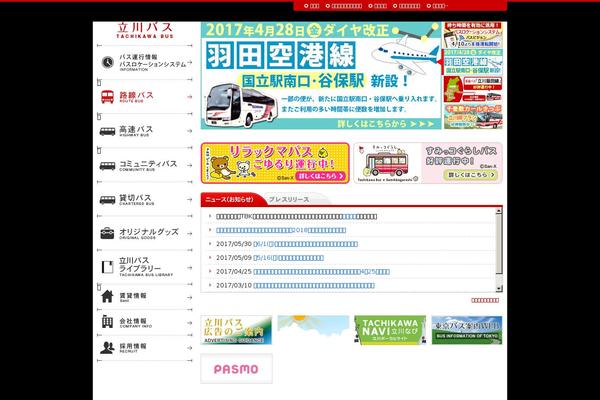Open the 東京バス案内WEB banner
The image size is (600, 400).
click(x=467, y=330)
